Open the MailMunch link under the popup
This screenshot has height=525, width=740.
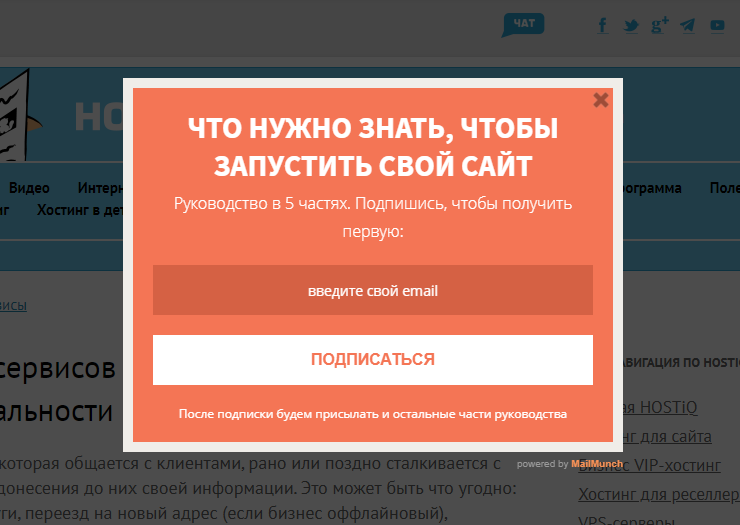[597, 464]
